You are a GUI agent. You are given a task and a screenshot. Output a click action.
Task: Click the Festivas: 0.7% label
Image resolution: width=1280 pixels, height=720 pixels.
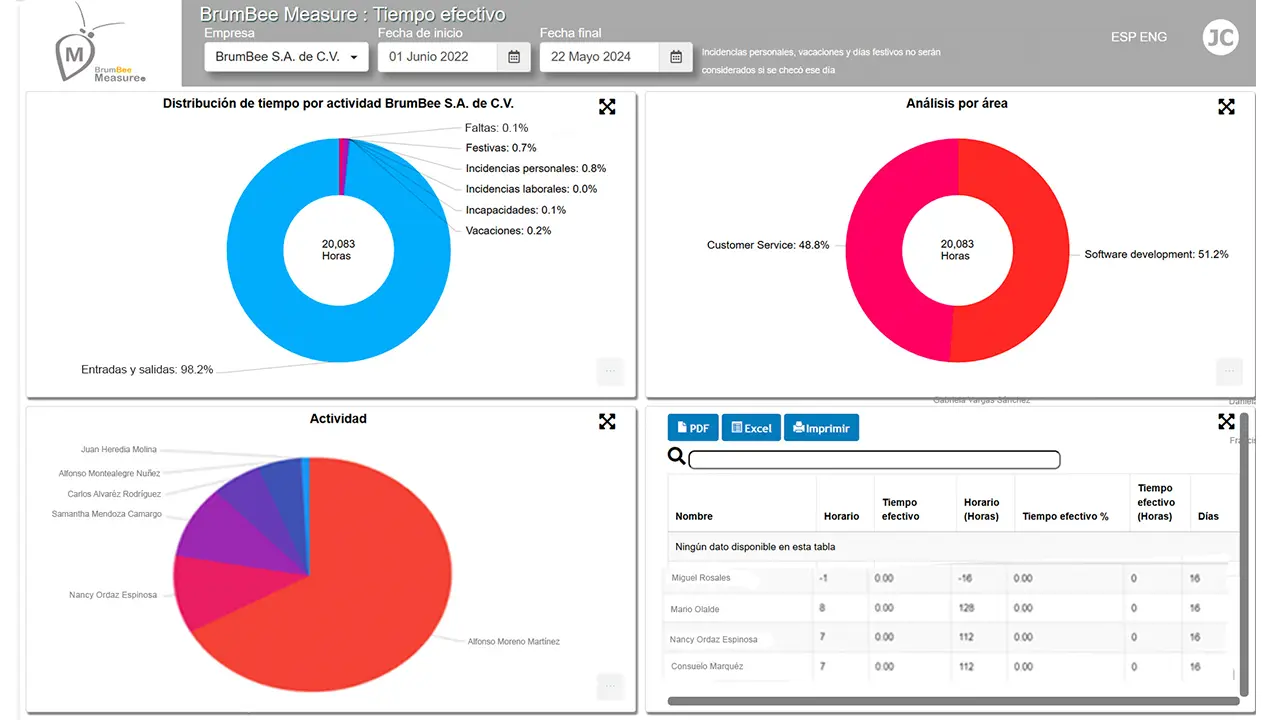501,148
